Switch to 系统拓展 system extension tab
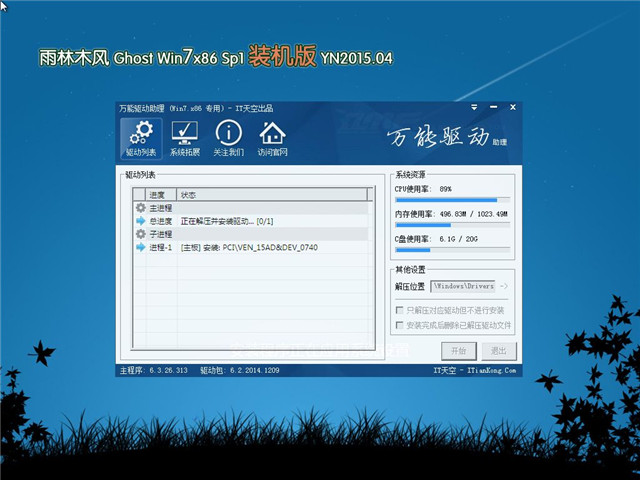This screenshot has width=640, height=480. coord(185,139)
